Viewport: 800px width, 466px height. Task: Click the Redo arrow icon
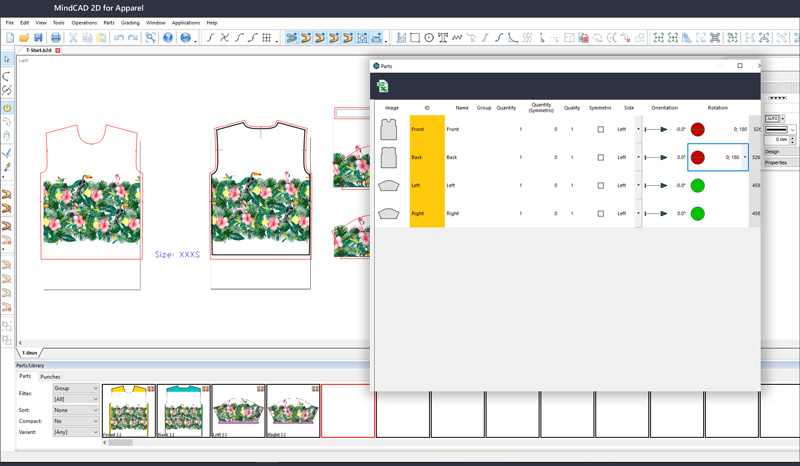pos(133,37)
